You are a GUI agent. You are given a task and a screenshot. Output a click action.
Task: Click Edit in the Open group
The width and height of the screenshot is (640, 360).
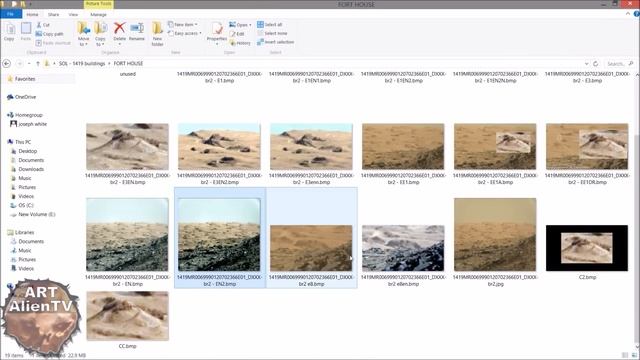pyautogui.click(x=237, y=34)
